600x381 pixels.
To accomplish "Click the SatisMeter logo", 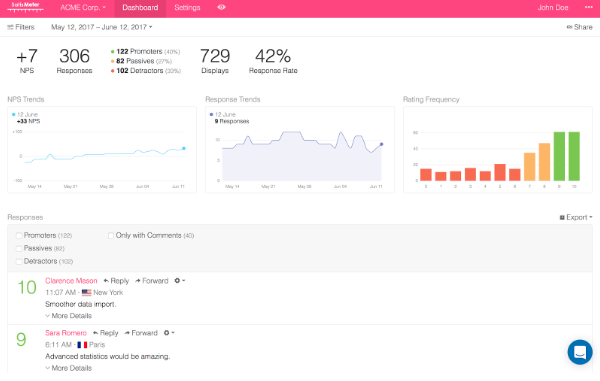I will [26, 7].
